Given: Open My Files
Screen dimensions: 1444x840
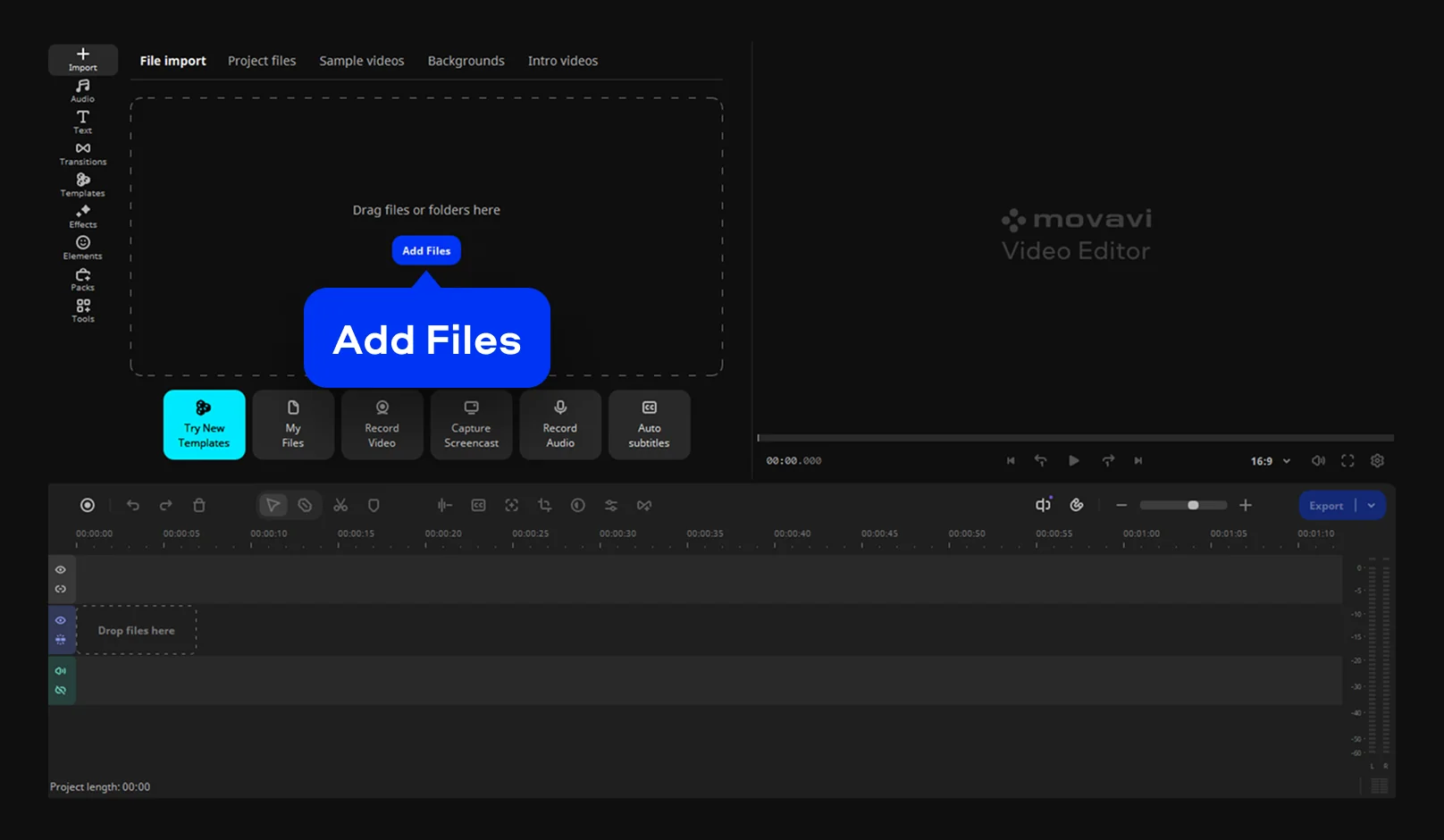Looking at the screenshot, I should point(293,424).
